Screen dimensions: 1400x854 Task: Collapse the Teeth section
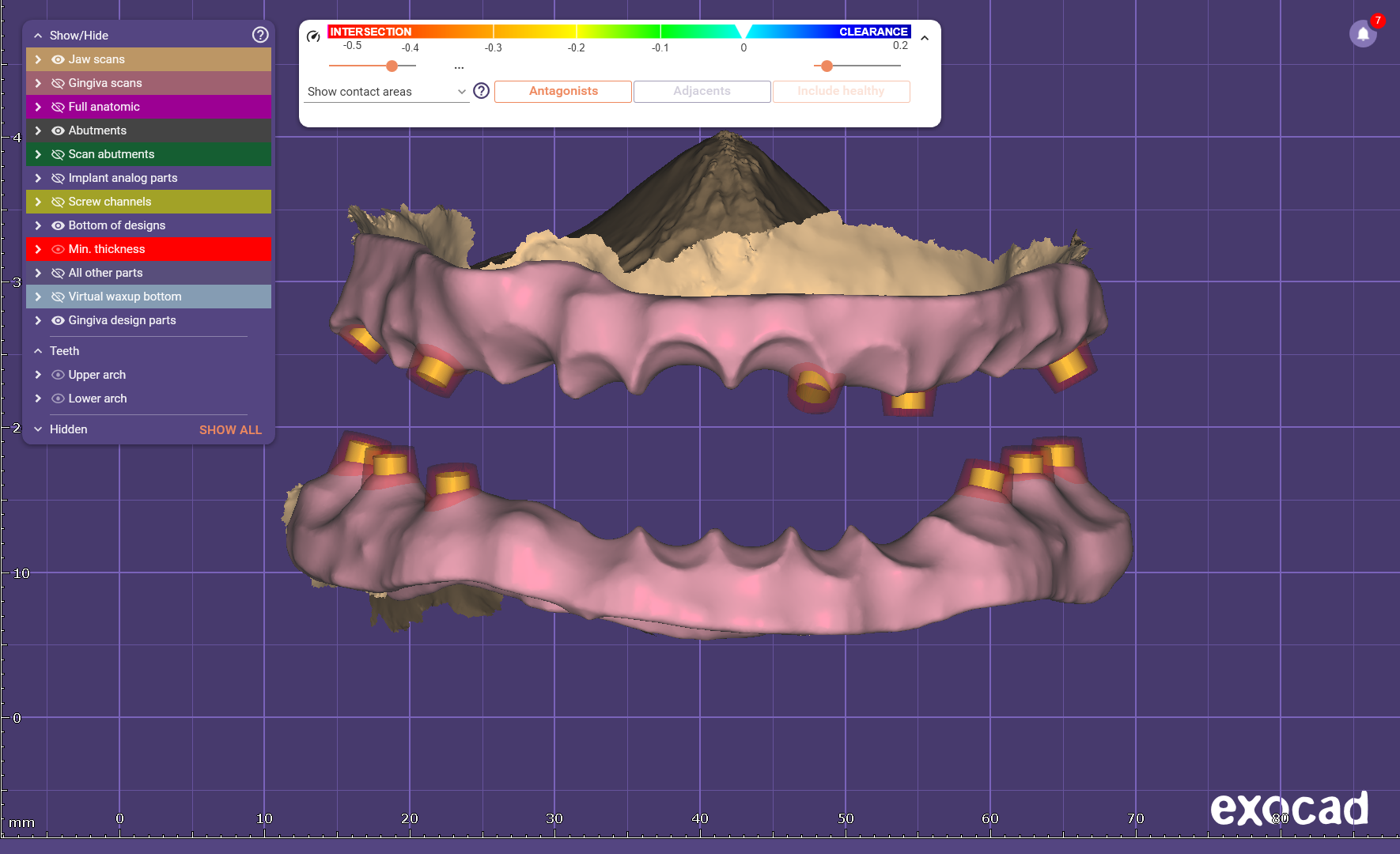(x=38, y=351)
